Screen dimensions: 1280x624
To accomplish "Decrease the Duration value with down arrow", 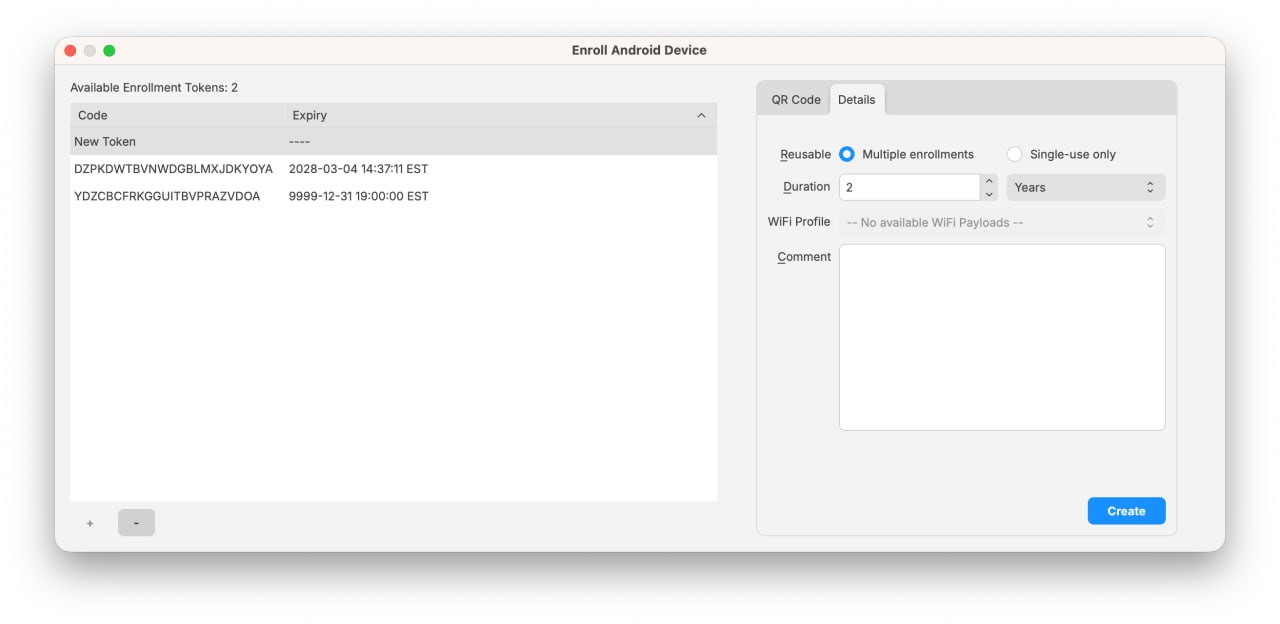I will [x=989, y=194].
